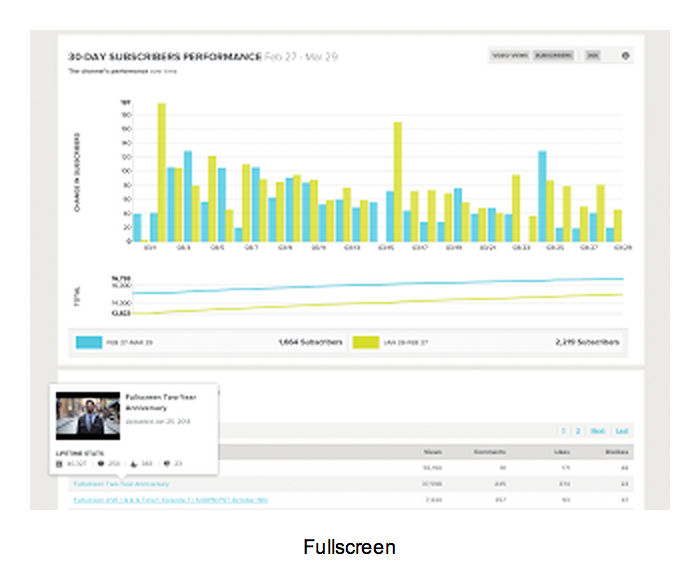698x570 pixels.
Task: Go to page 2 of video list
Action: point(578,431)
